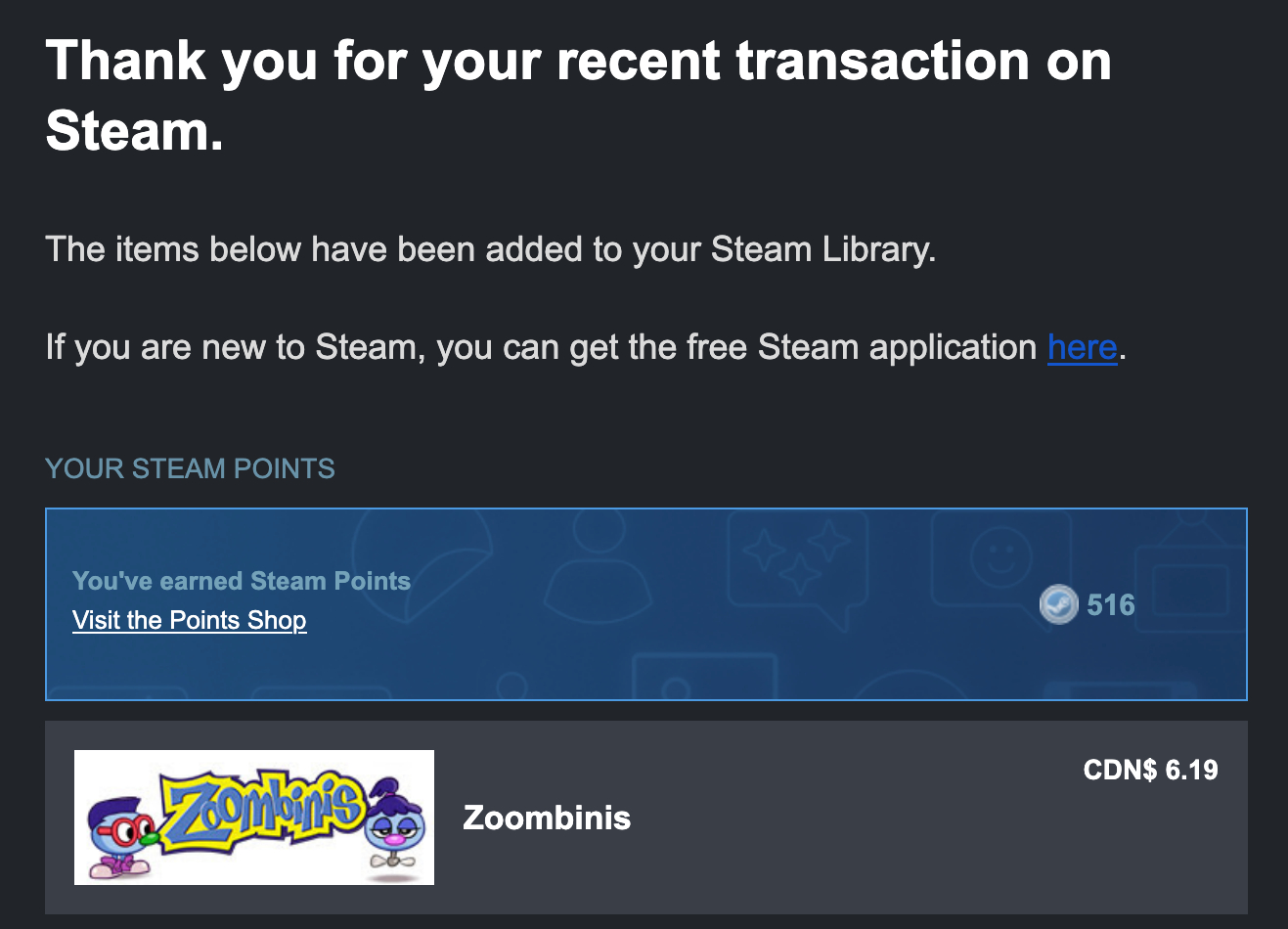This screenshot has height=929, width=1288.
Task: Click the Zoombinis game title text
Action: [x=547, y=818]
